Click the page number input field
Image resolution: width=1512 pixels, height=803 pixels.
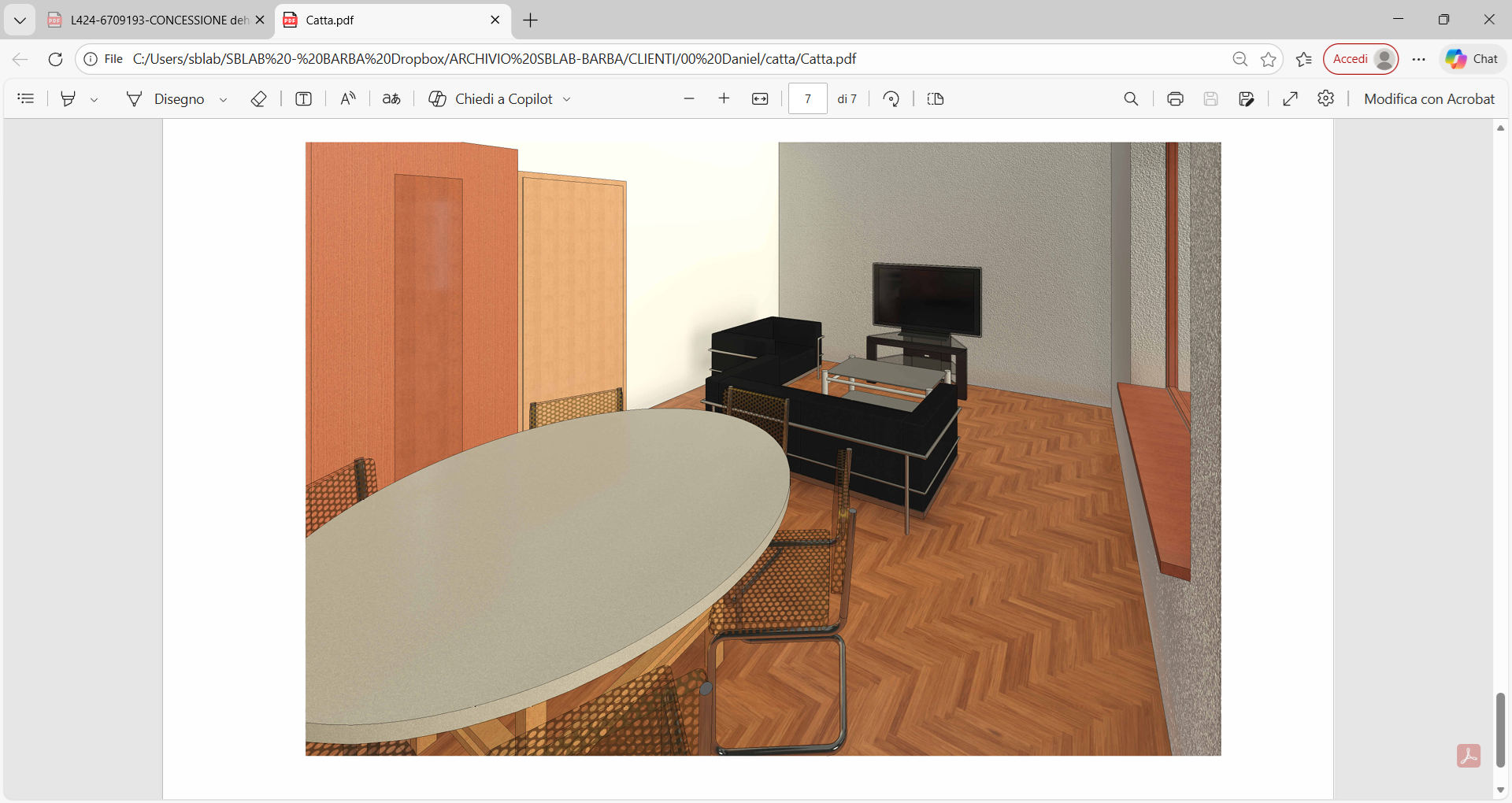click(x=807, y=99)
